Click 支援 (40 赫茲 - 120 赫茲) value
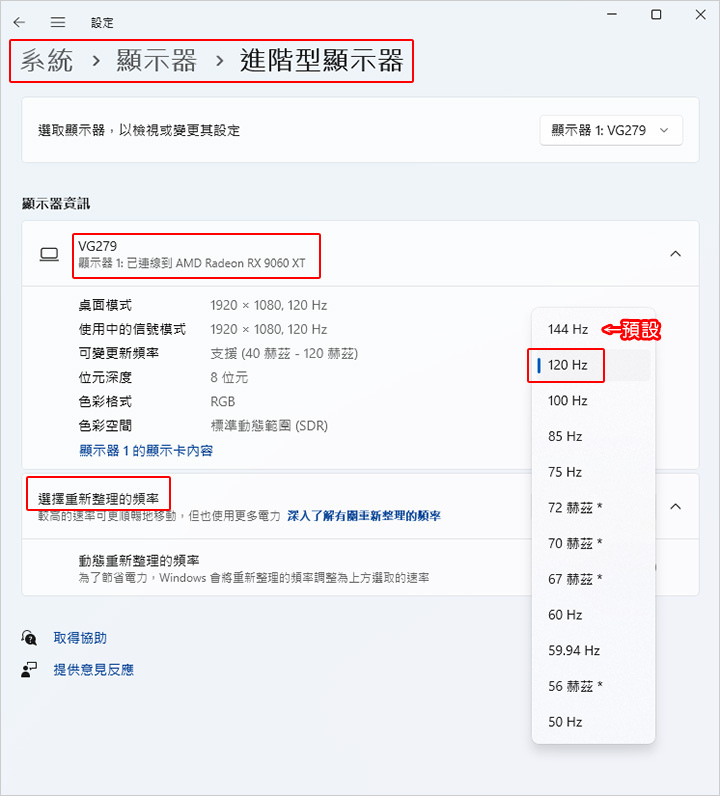 pos(284,353)
